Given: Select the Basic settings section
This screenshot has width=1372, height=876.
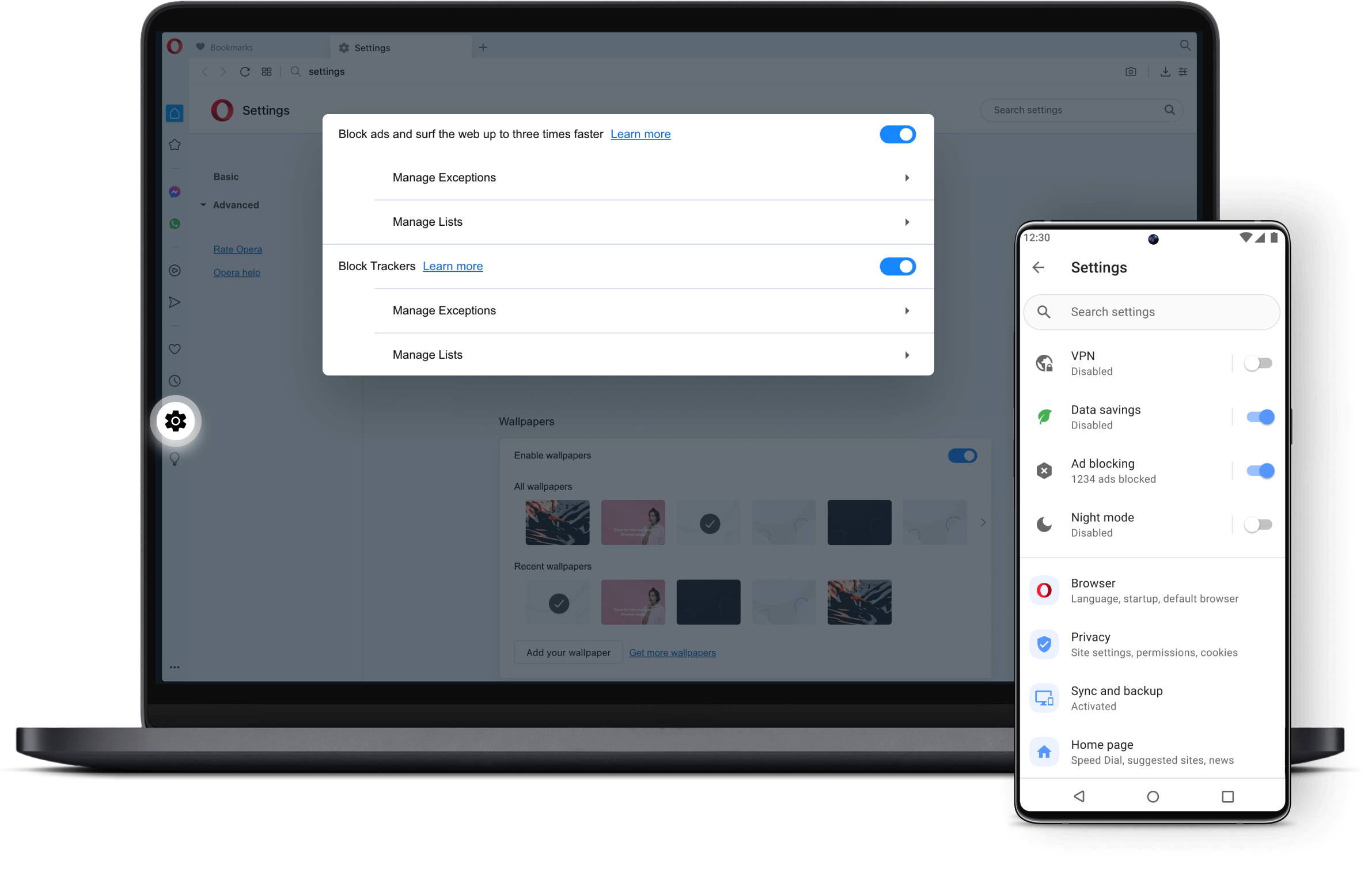Looking at the screenshot, I should [x=226, y=176].
